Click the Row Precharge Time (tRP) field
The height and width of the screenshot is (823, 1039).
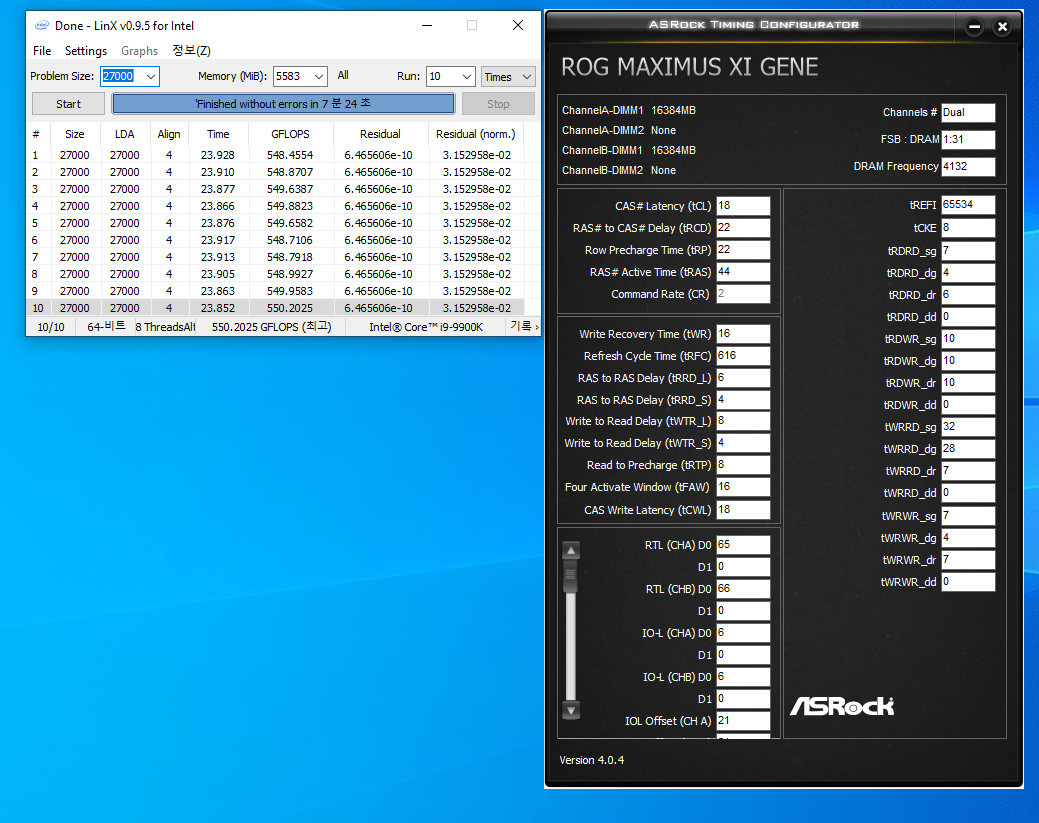[743, 250]
